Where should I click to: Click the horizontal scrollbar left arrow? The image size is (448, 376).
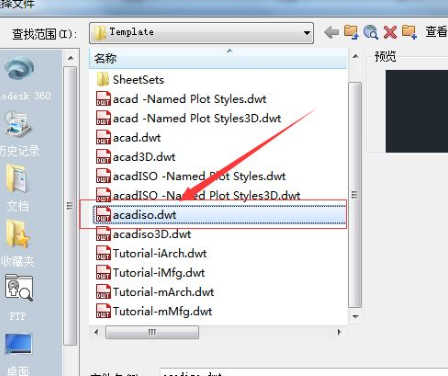[96, 332]
